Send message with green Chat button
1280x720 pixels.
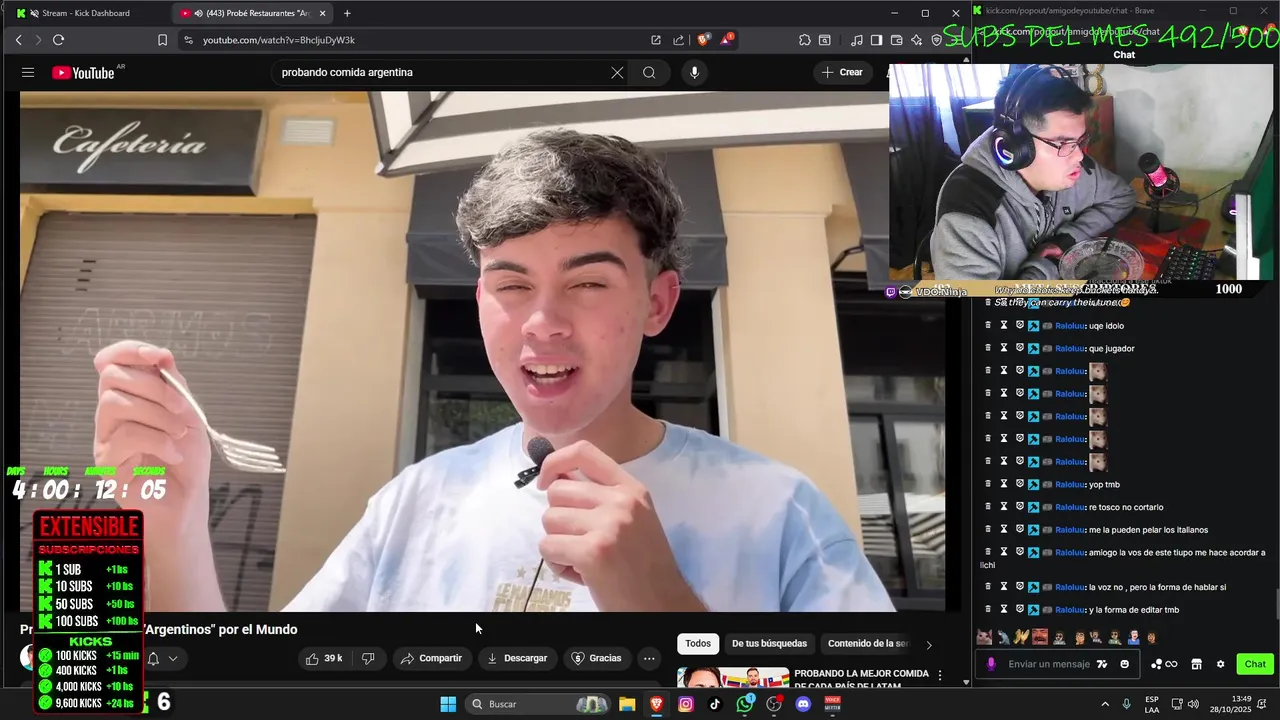(1255, 664)
